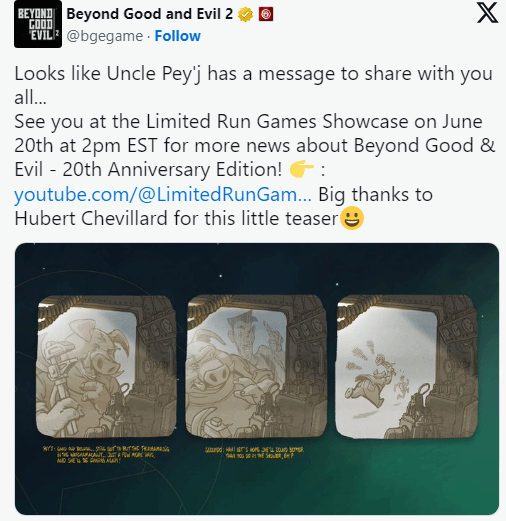Image resolution: width=506 pixels, height=521 pixels.
Task: Open first comic panel with Pey'j holding wrench
Action: pyautogui.click(x=106, y=366)
